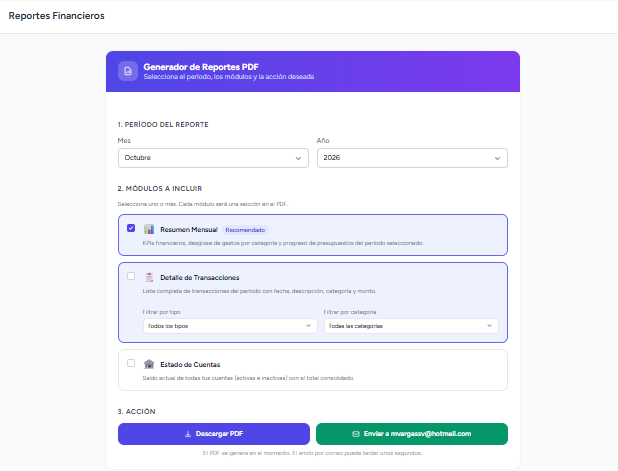618x471 pixels.
Task: Click the Lista completa de transacciones description
Action: (259, 291)
